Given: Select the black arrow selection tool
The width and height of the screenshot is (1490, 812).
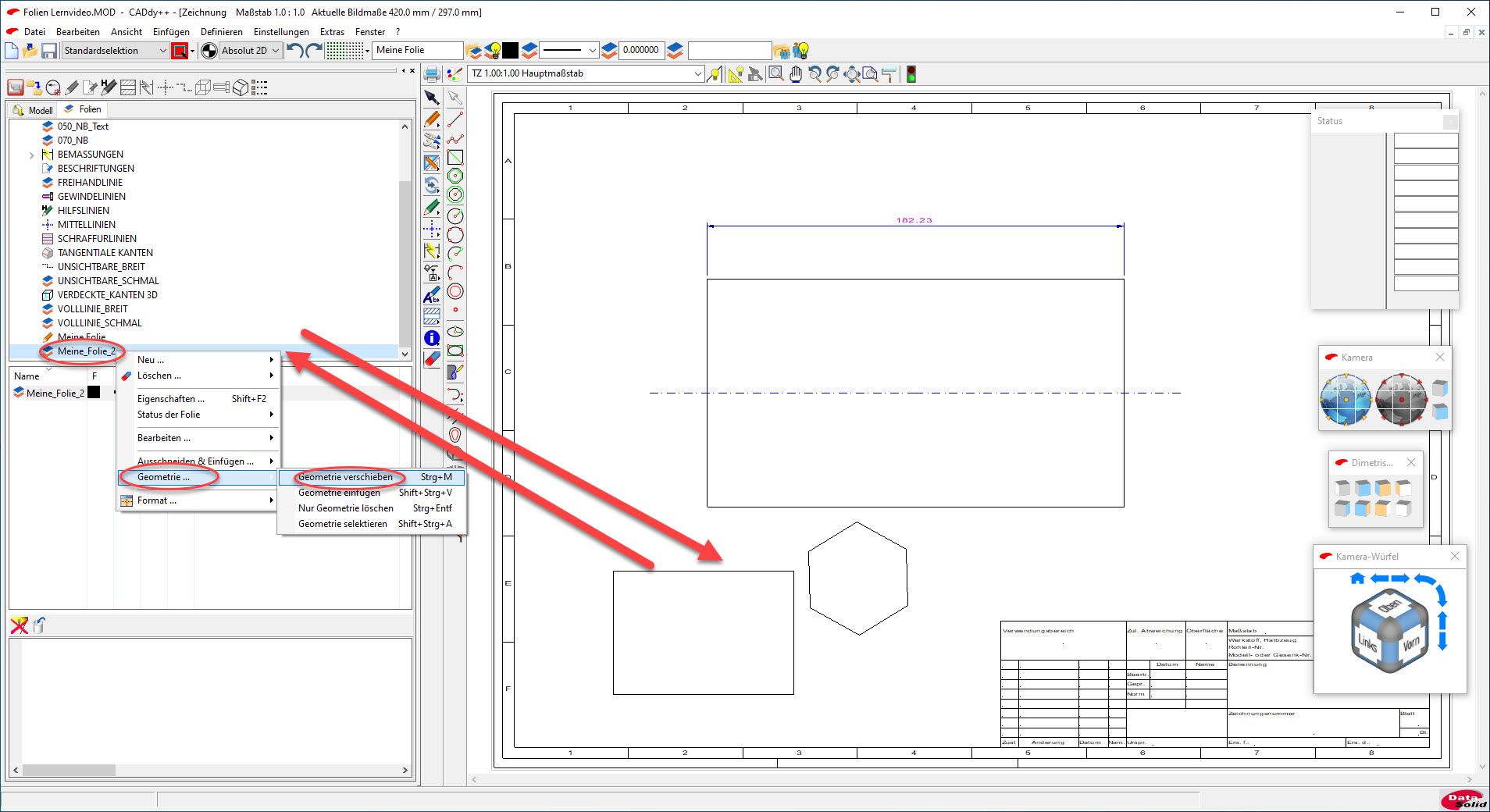Looking at the screenshot, I should pyautogui.click(x=432, y=98).
